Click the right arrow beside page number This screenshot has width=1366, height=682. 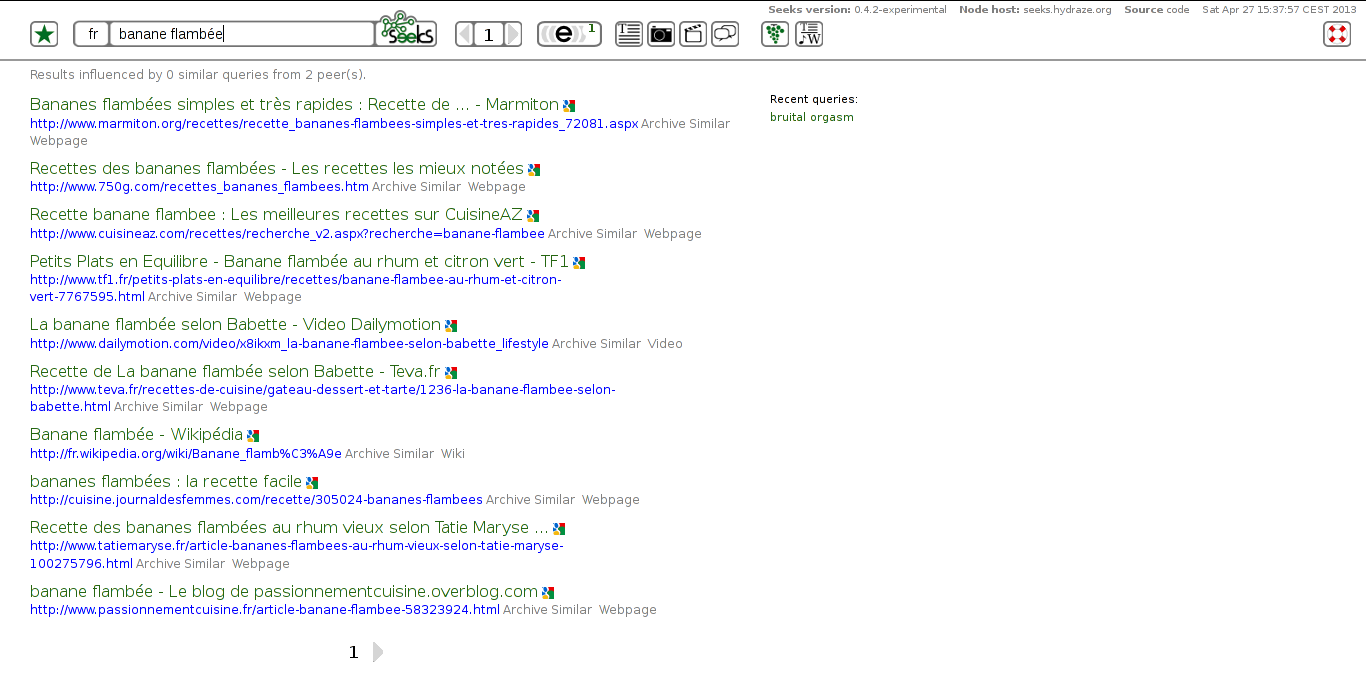tap(513, 34)
